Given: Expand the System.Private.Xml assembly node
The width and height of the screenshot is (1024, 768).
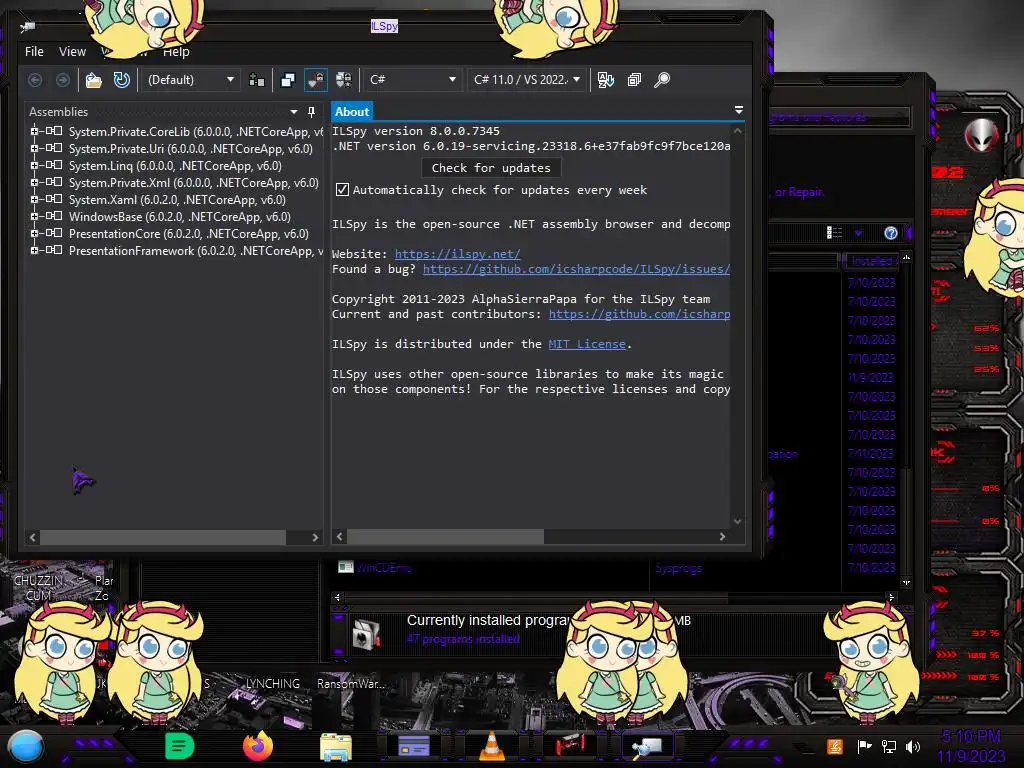Looking at the screenshot, I should coord(34,182).
